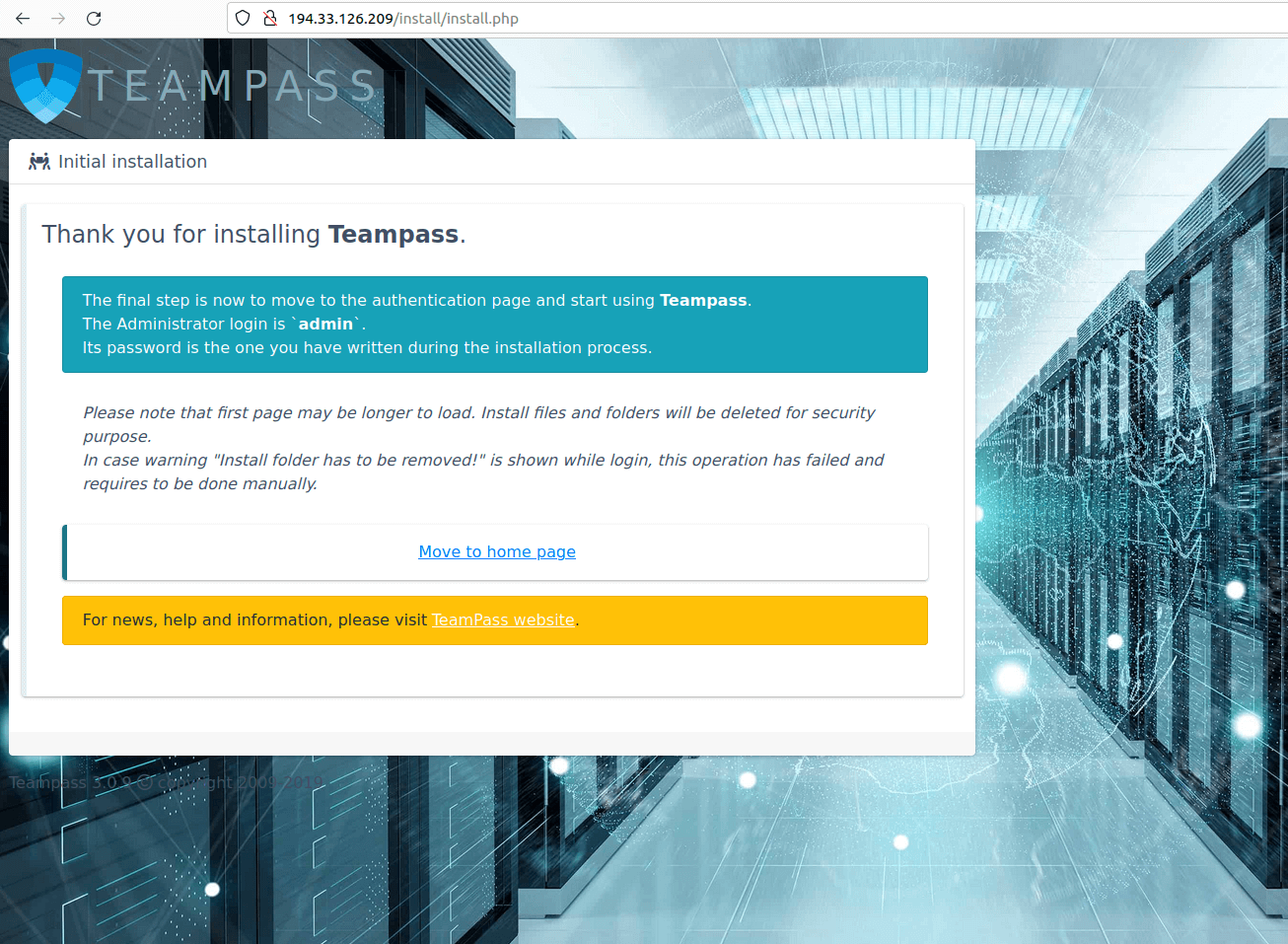Reload the current installation page
The image size is (1288, 944).
(94, 19)
